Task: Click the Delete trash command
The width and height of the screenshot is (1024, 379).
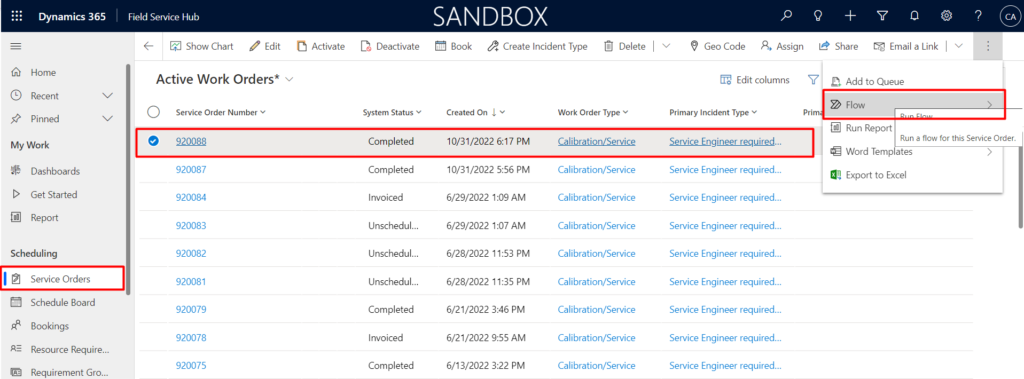Action: (x=624, y=46)
